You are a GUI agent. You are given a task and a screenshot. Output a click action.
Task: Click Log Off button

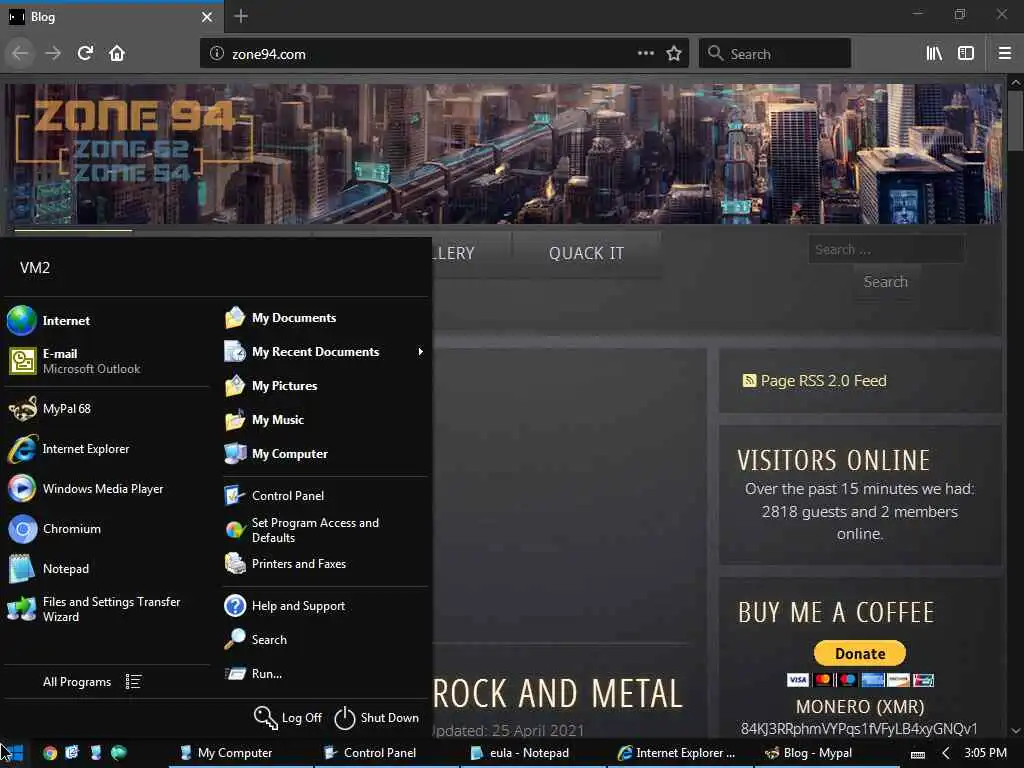[x=288, y=718]
